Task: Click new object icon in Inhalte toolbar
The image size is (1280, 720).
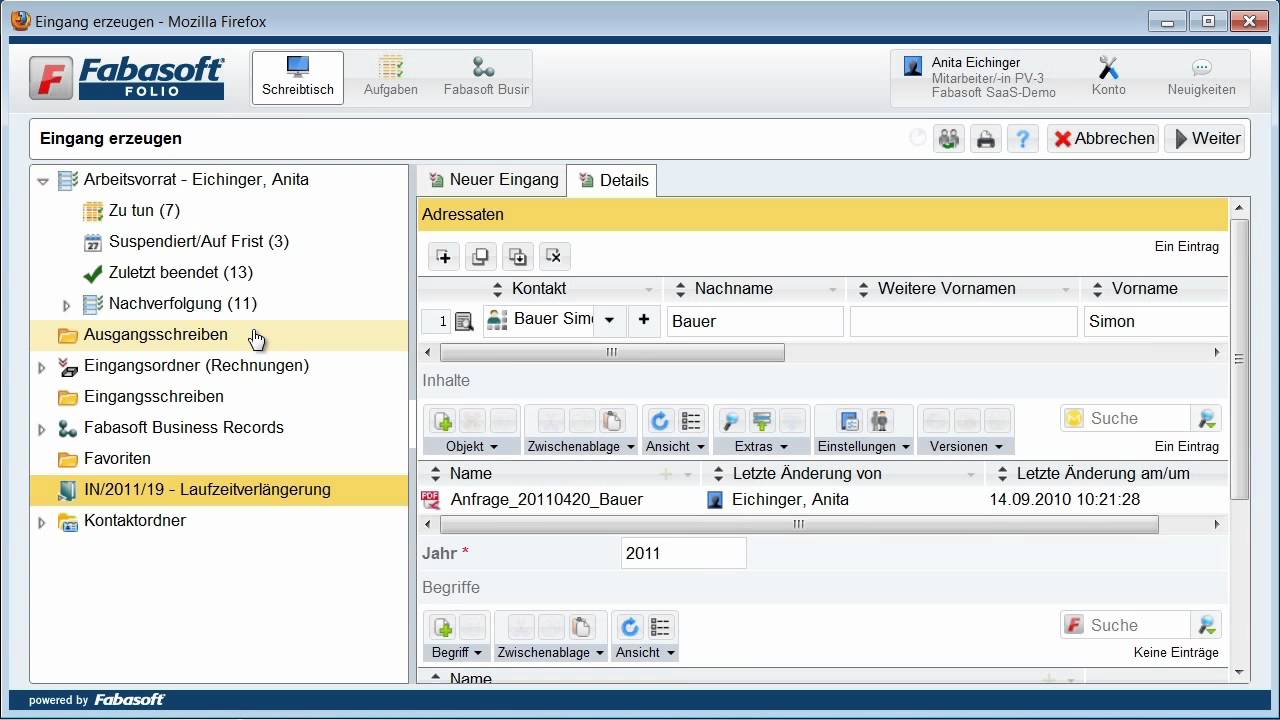Action: point(443,421)
